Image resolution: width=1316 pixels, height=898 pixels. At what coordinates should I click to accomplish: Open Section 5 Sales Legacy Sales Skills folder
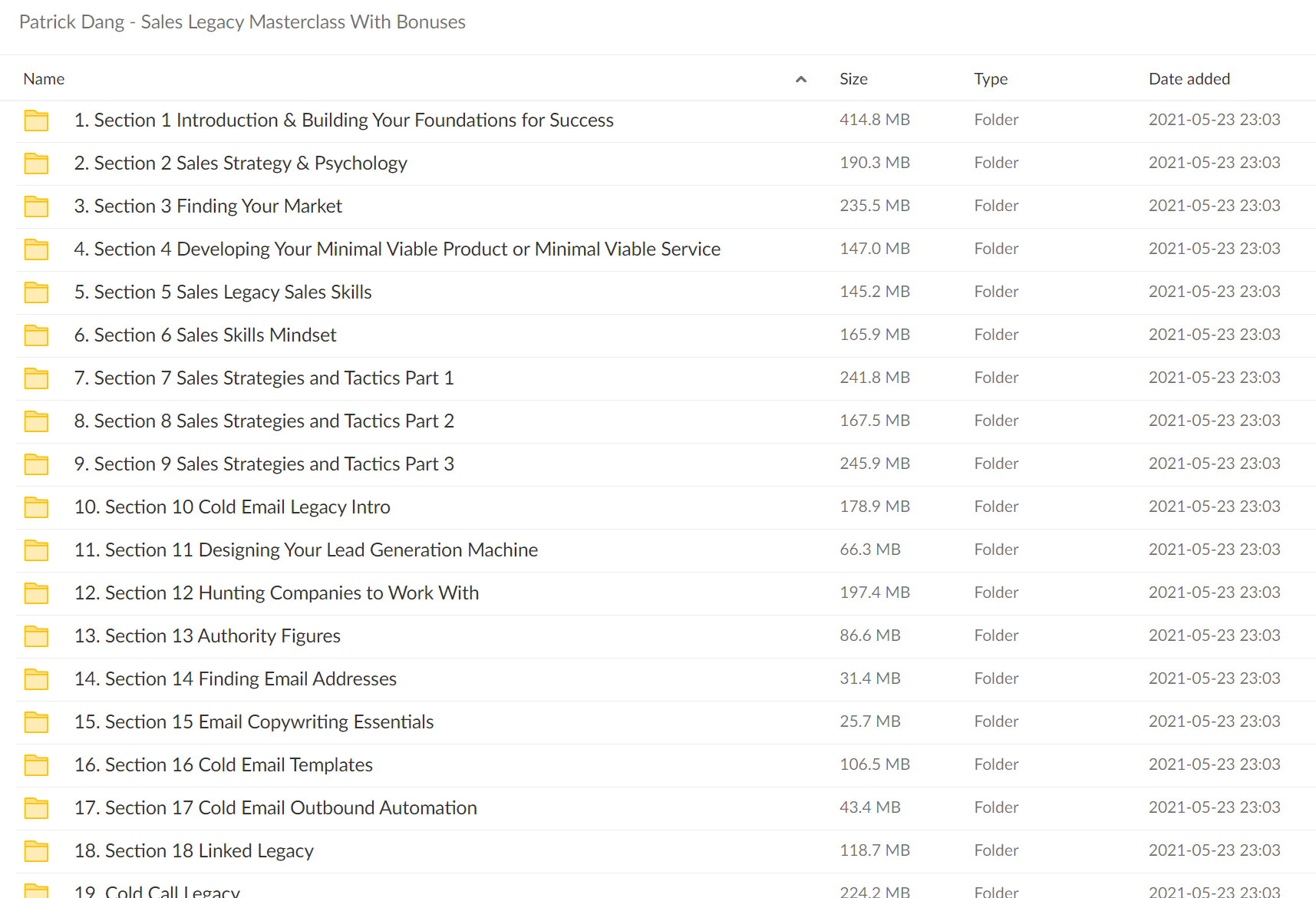click(223, 292)
